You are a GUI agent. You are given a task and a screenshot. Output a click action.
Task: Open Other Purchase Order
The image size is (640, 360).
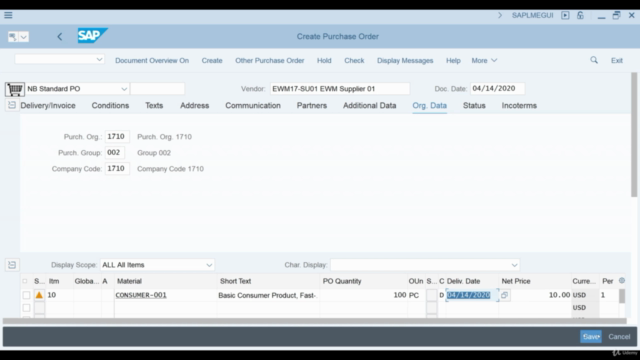[x=269, y=60]
